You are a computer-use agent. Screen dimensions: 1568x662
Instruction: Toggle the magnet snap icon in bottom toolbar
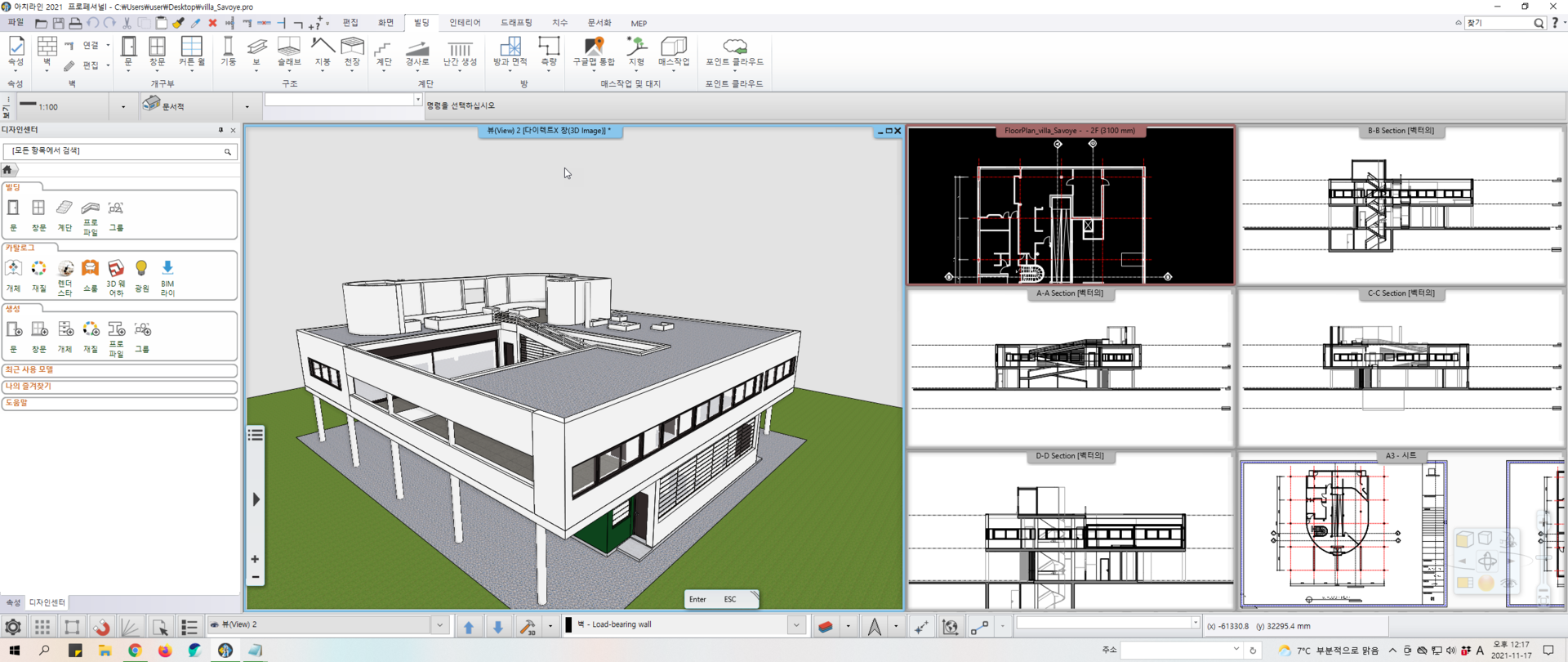point(101,627)
